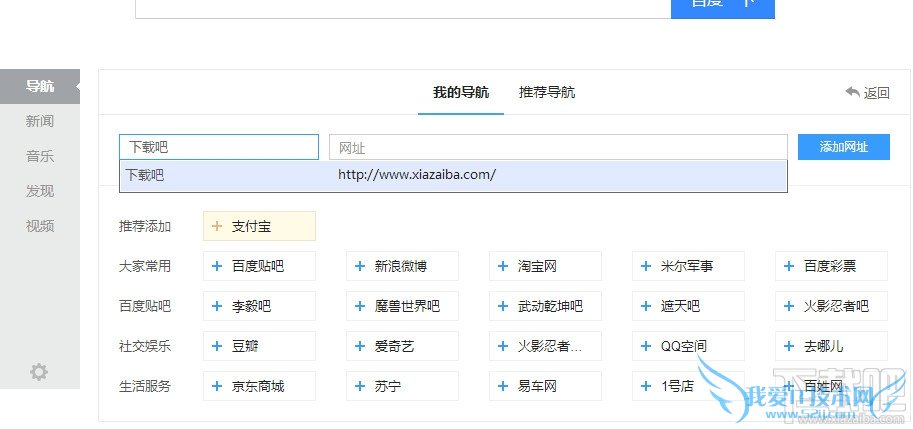913x429 pixels.
Task: Click the 返回 back arrow icon
Action: click(852, 92)
